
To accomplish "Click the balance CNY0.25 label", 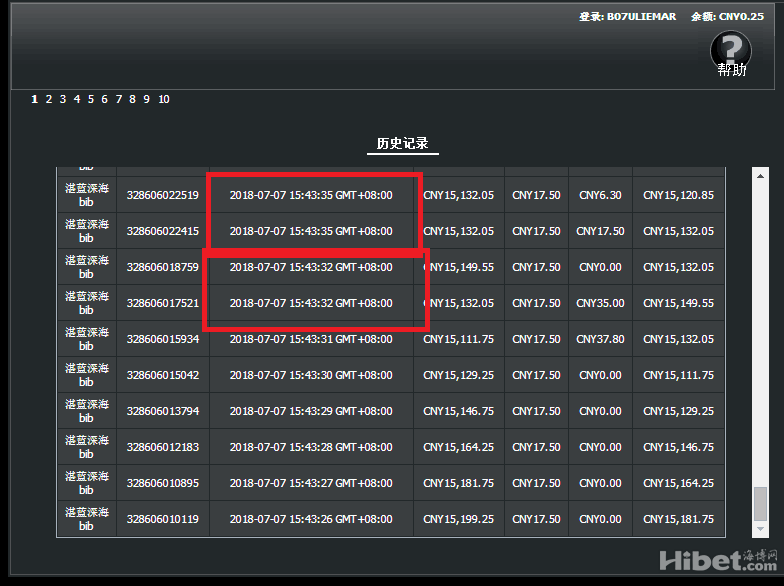I will point(740,17).
